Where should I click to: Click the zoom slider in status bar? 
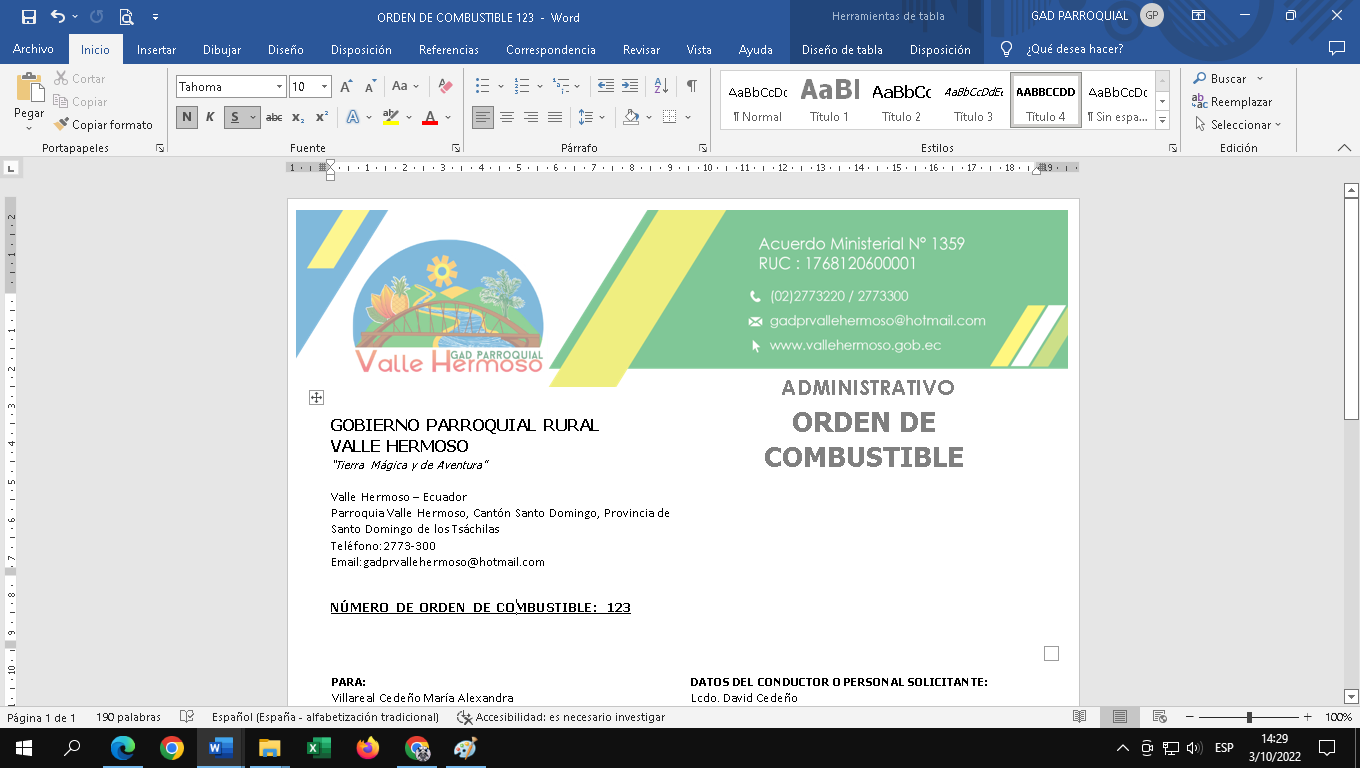(1249, 717)
